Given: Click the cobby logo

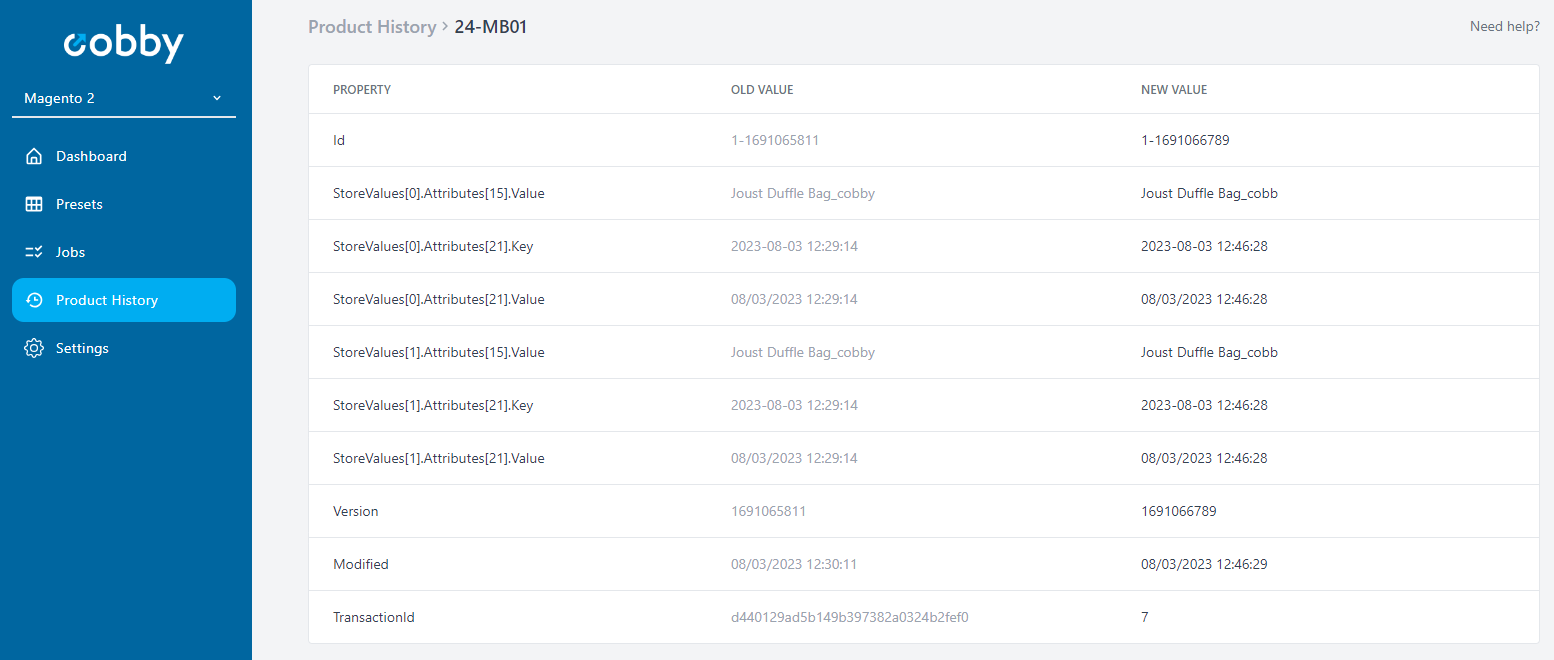Looking at the screenshot, I should (124, 44).
